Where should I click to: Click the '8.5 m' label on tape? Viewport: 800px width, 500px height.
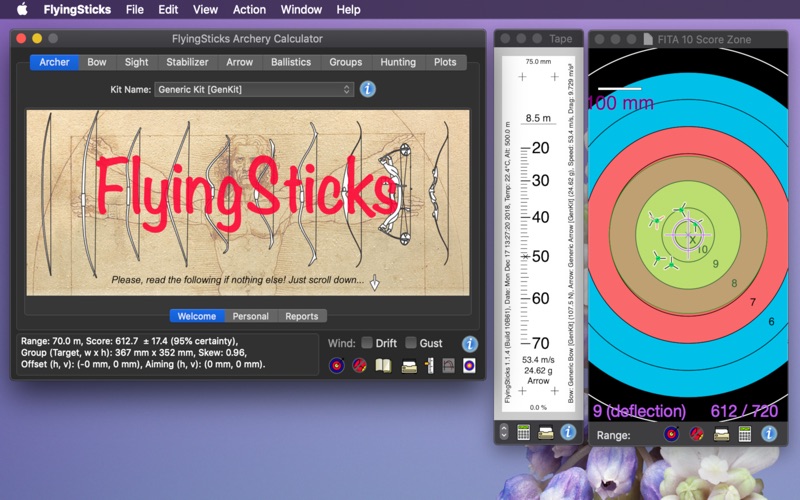[x=538, y=118]
